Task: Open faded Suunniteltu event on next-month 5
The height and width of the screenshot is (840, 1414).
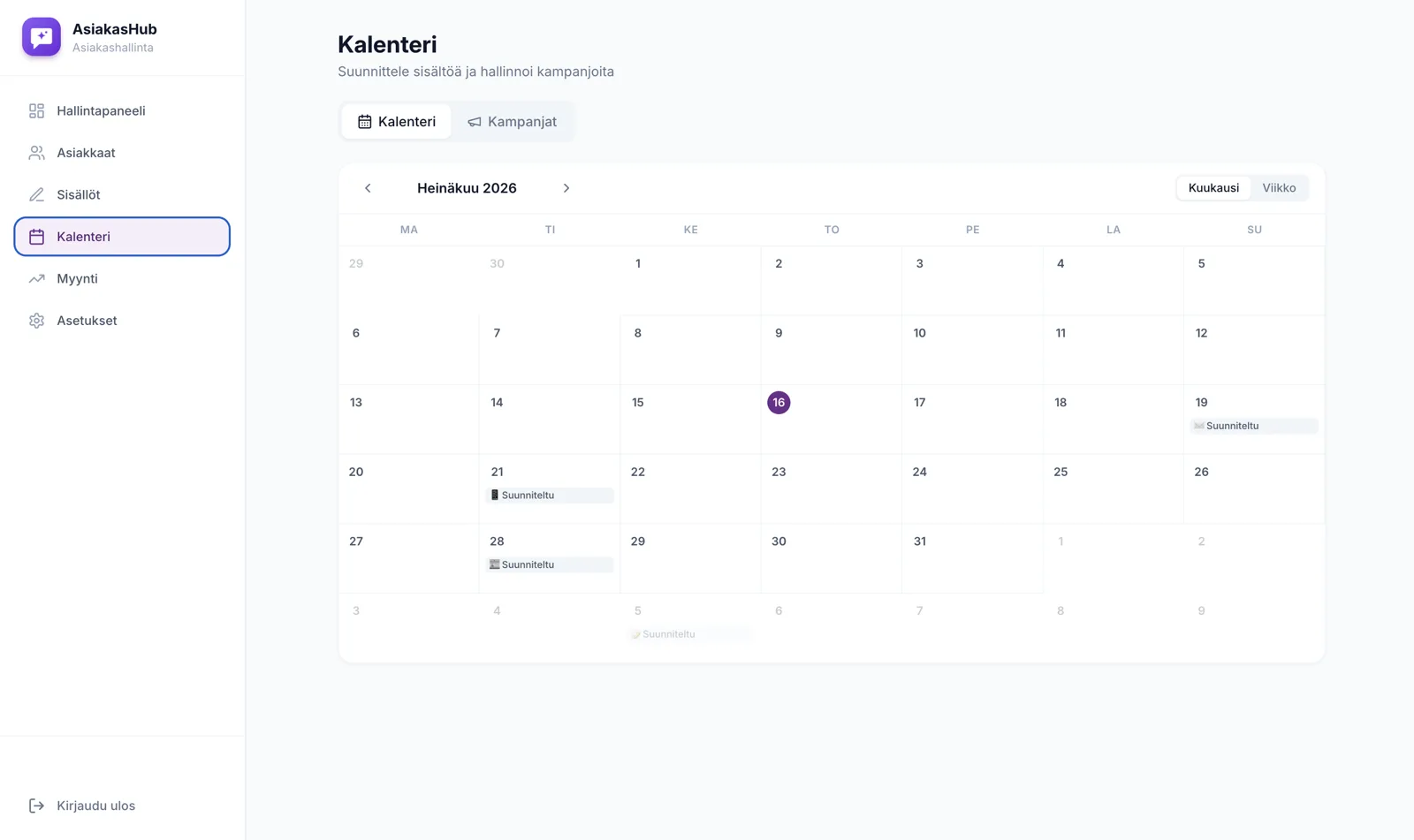Action: pyautogui.click(x=690, y=634)
